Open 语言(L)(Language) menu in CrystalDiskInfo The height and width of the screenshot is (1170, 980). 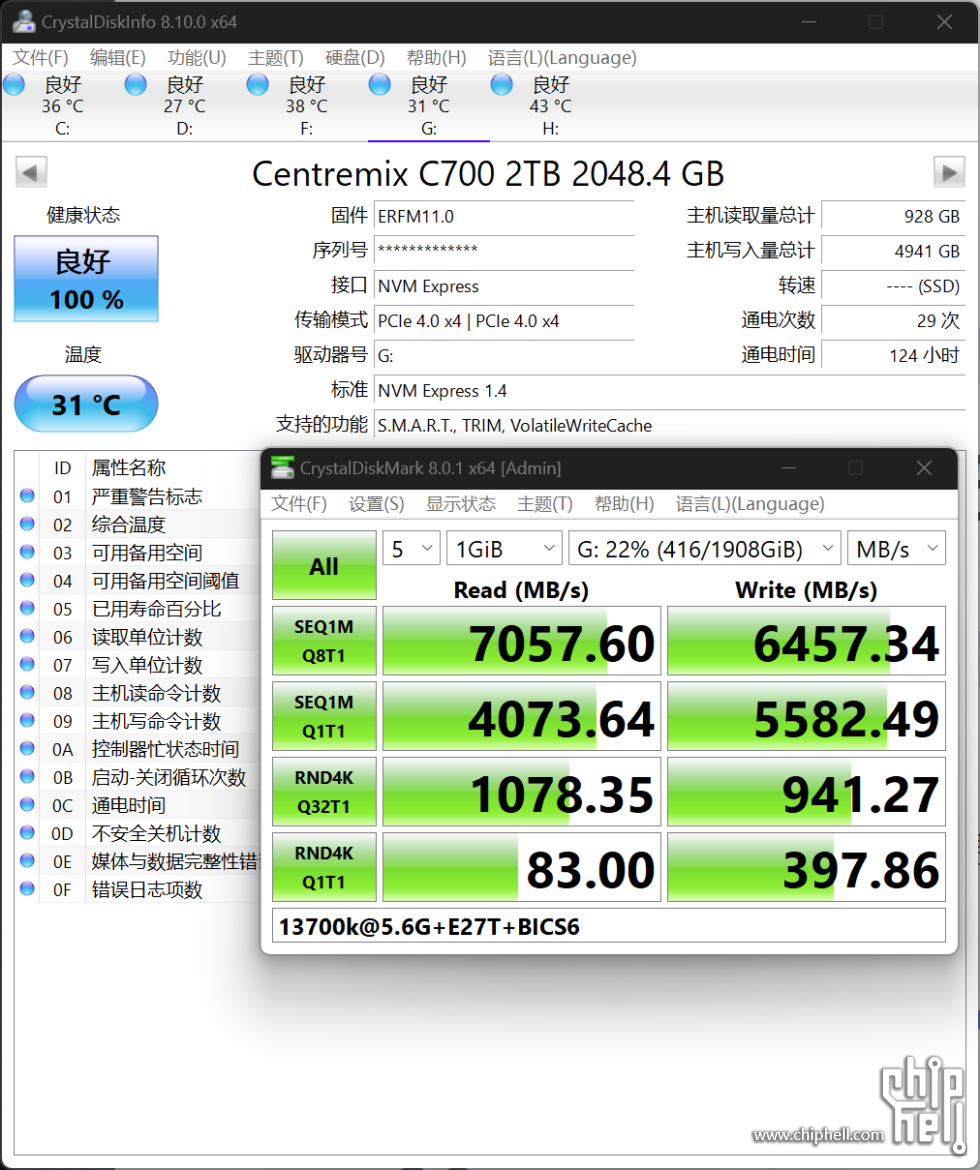point(562,57)
